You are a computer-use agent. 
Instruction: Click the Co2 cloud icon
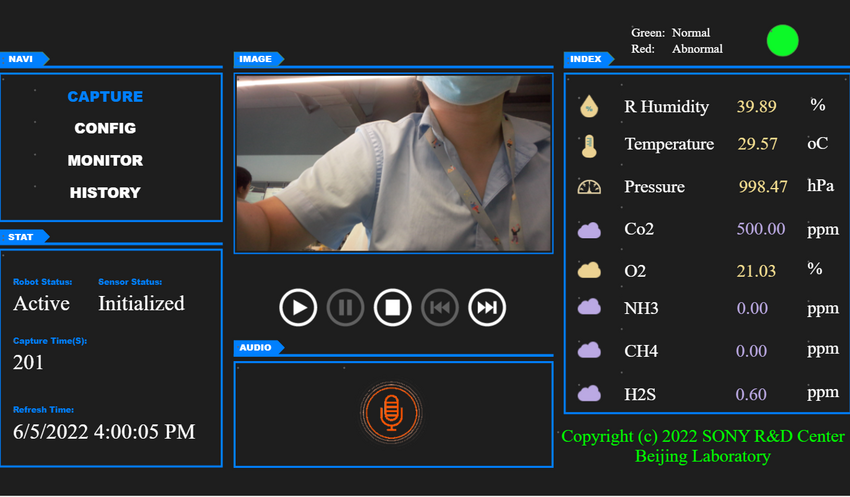pyautogui.click(x=590, y=230)
